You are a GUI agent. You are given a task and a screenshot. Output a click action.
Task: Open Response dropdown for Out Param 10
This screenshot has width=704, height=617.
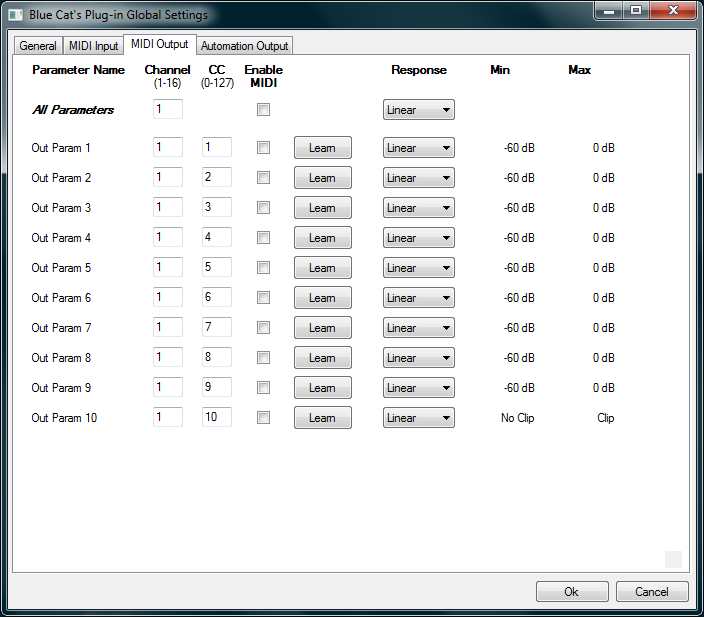418,419
